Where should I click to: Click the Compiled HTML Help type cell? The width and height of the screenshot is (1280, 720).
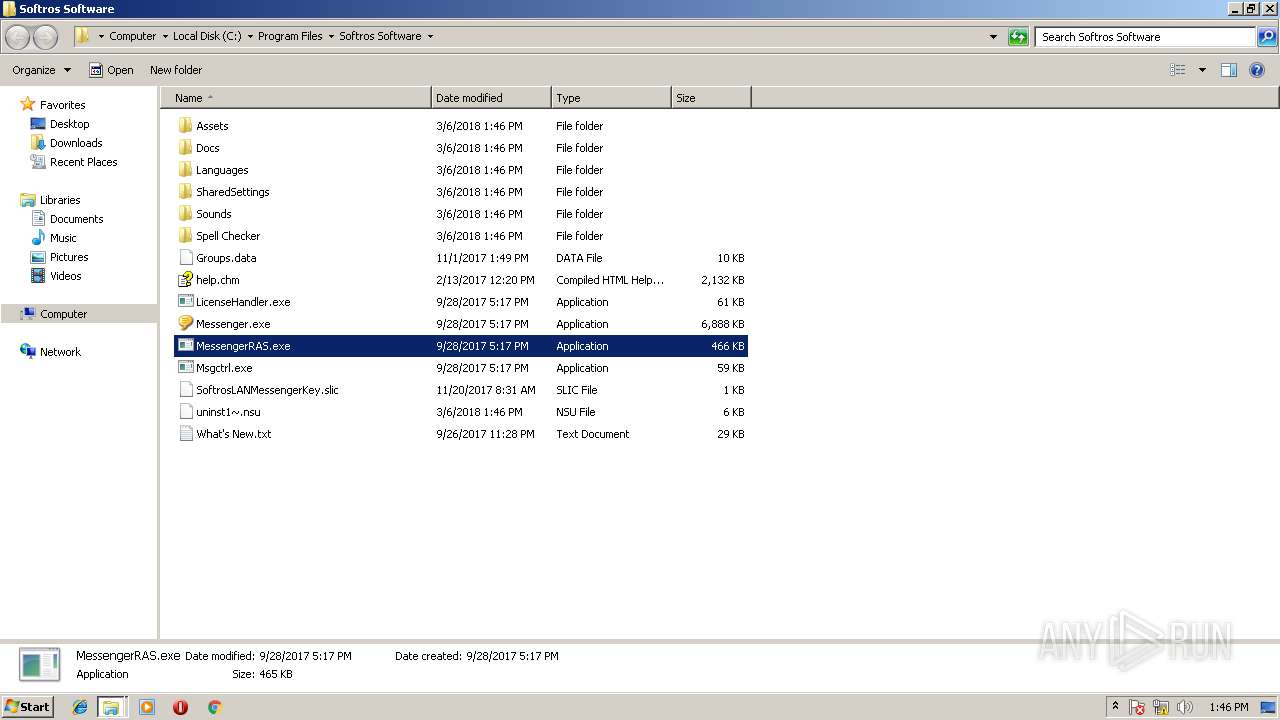click(610, 280)
